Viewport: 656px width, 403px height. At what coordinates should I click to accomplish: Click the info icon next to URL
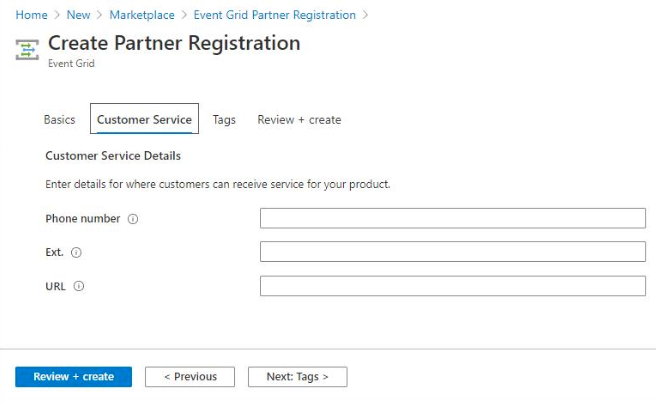coord(79,286)
